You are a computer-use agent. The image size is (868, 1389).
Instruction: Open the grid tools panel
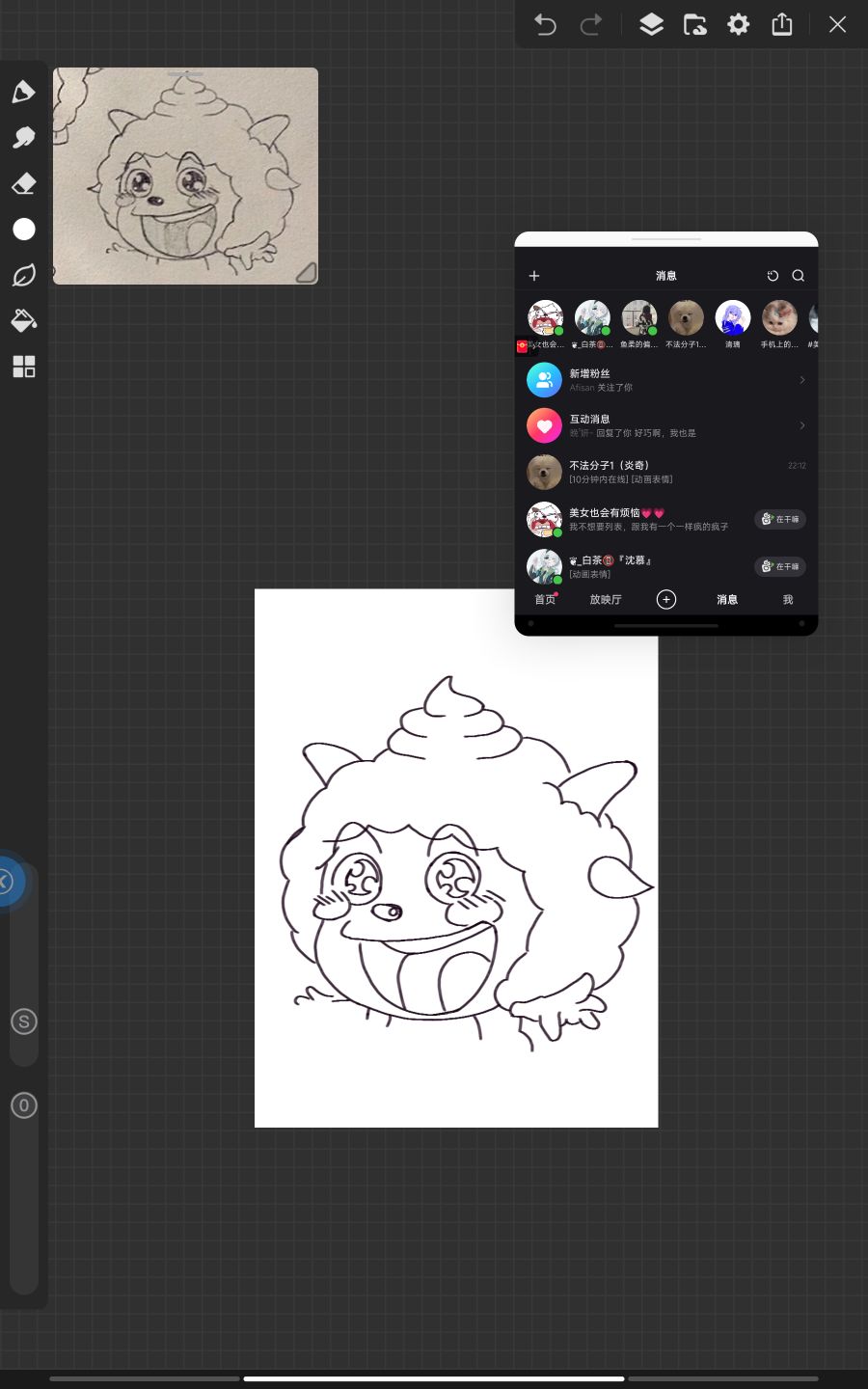click(24, 367)
